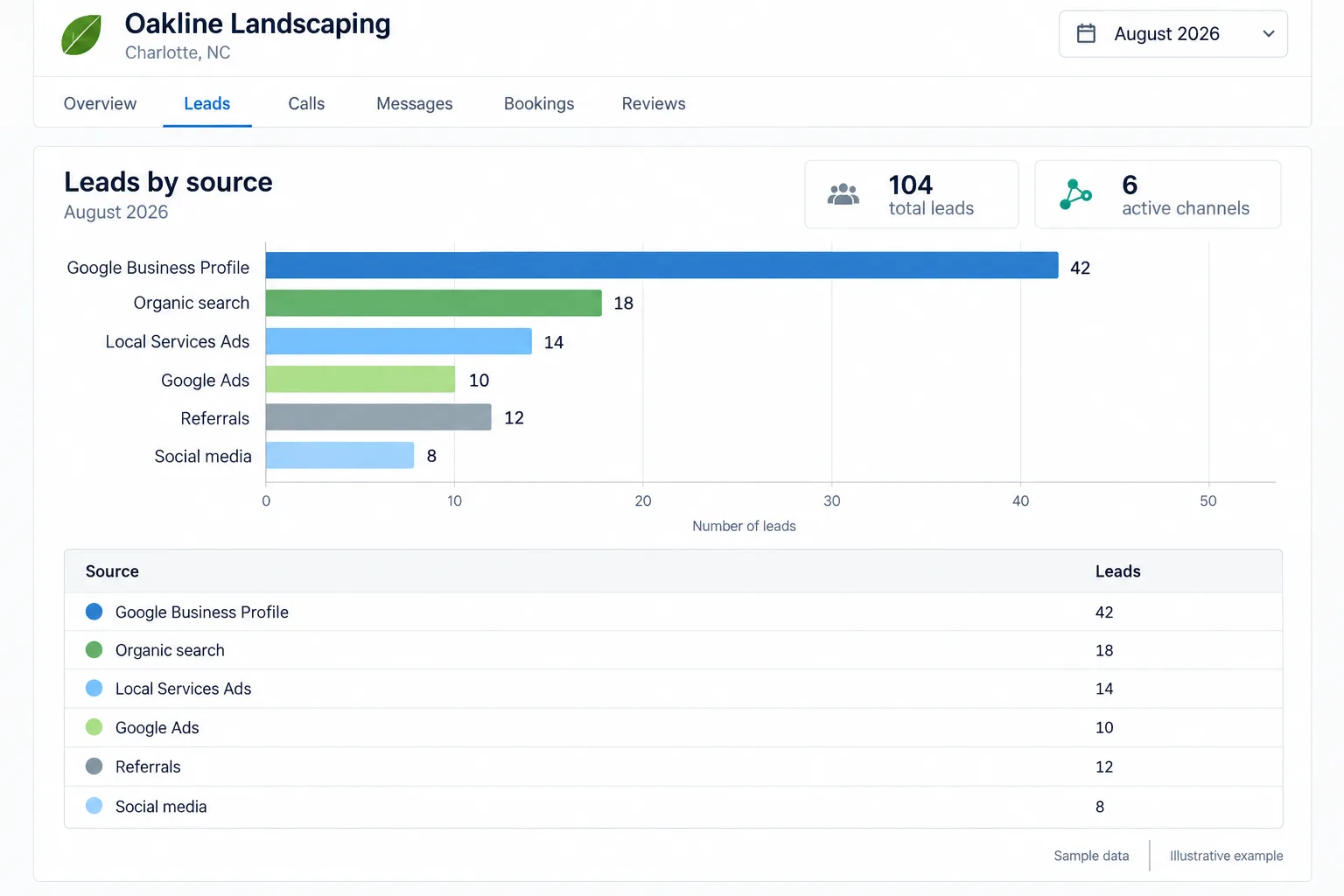Click the Referrals chart bar
Viewport: 1344px width, 896px height.
click(x=379, y=416)
